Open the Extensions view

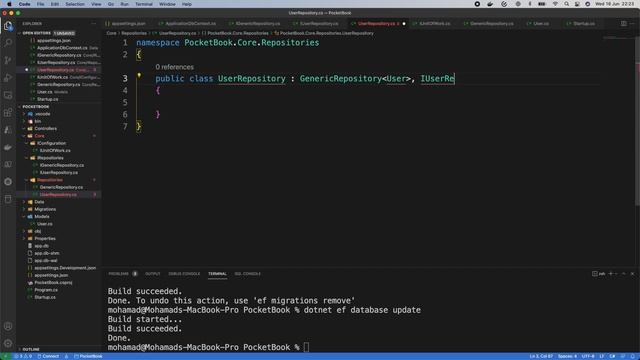coord(8,113)
